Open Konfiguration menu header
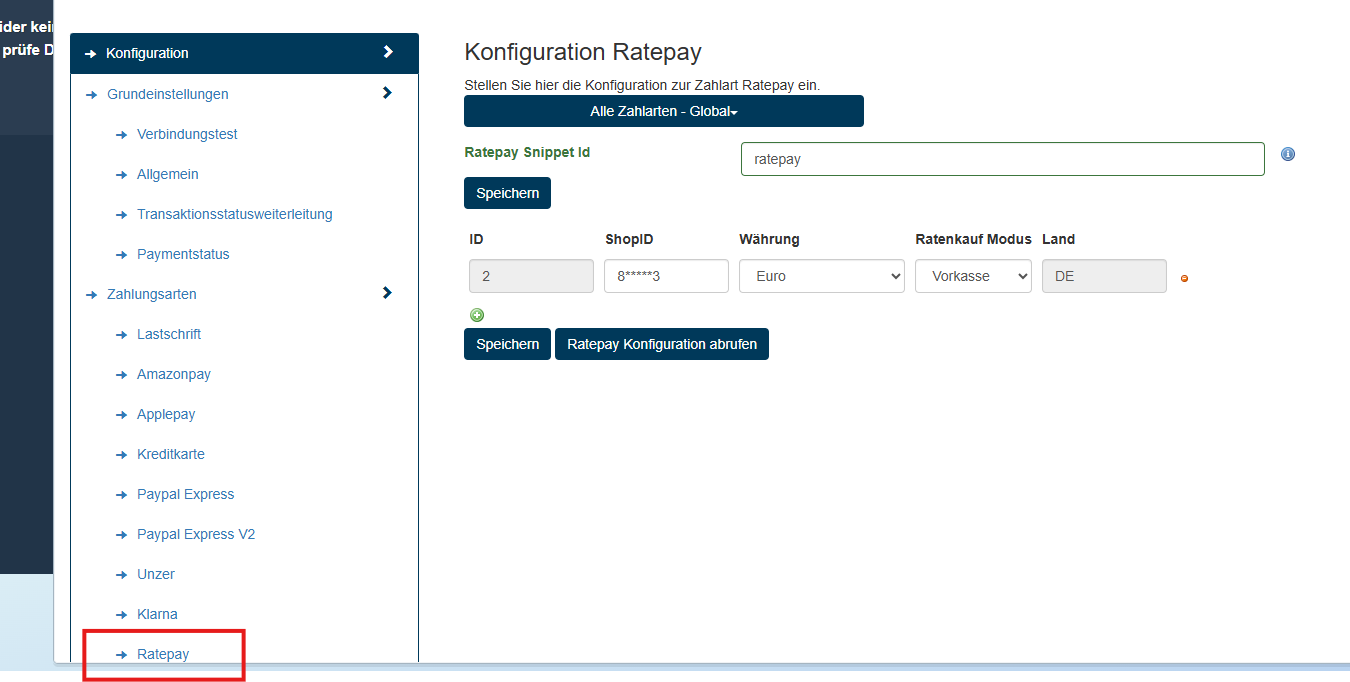 pyautogui.click(x=244, y=53)
